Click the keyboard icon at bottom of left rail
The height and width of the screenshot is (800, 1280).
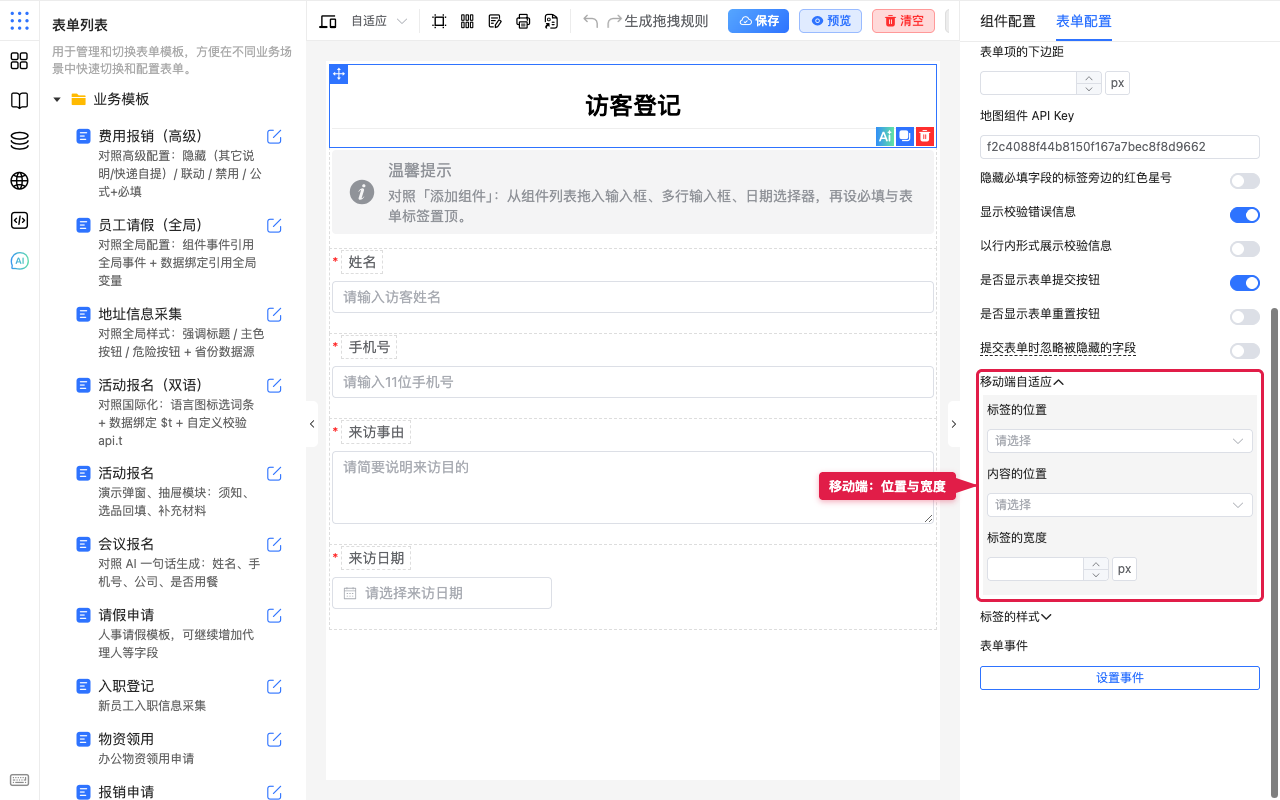pyautogui.click(x=19, y=780)
